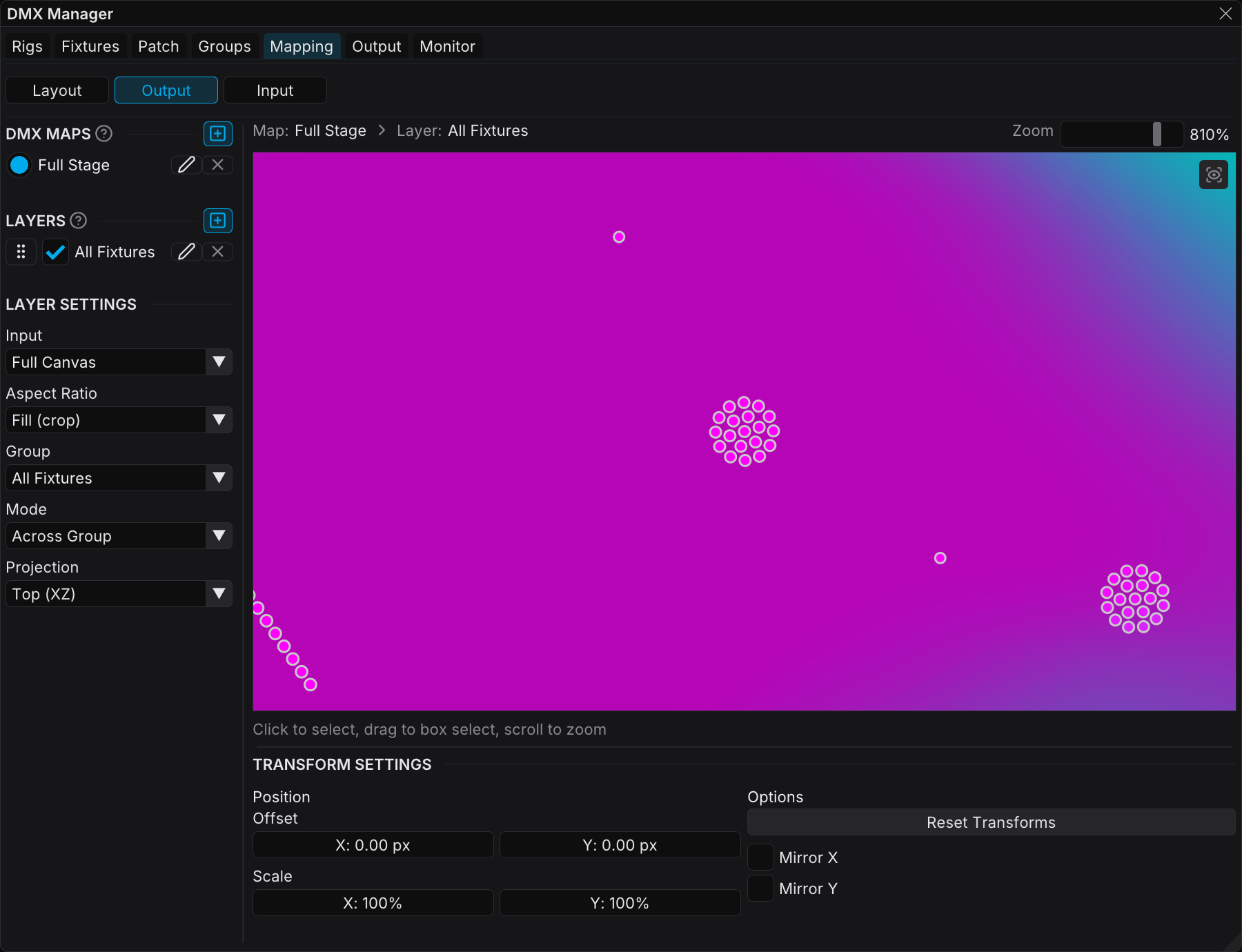Toggle the All Fixtures layer checkbox
Image resolution: width=1242 pixels, height=952 pixels.
point(55,252)
